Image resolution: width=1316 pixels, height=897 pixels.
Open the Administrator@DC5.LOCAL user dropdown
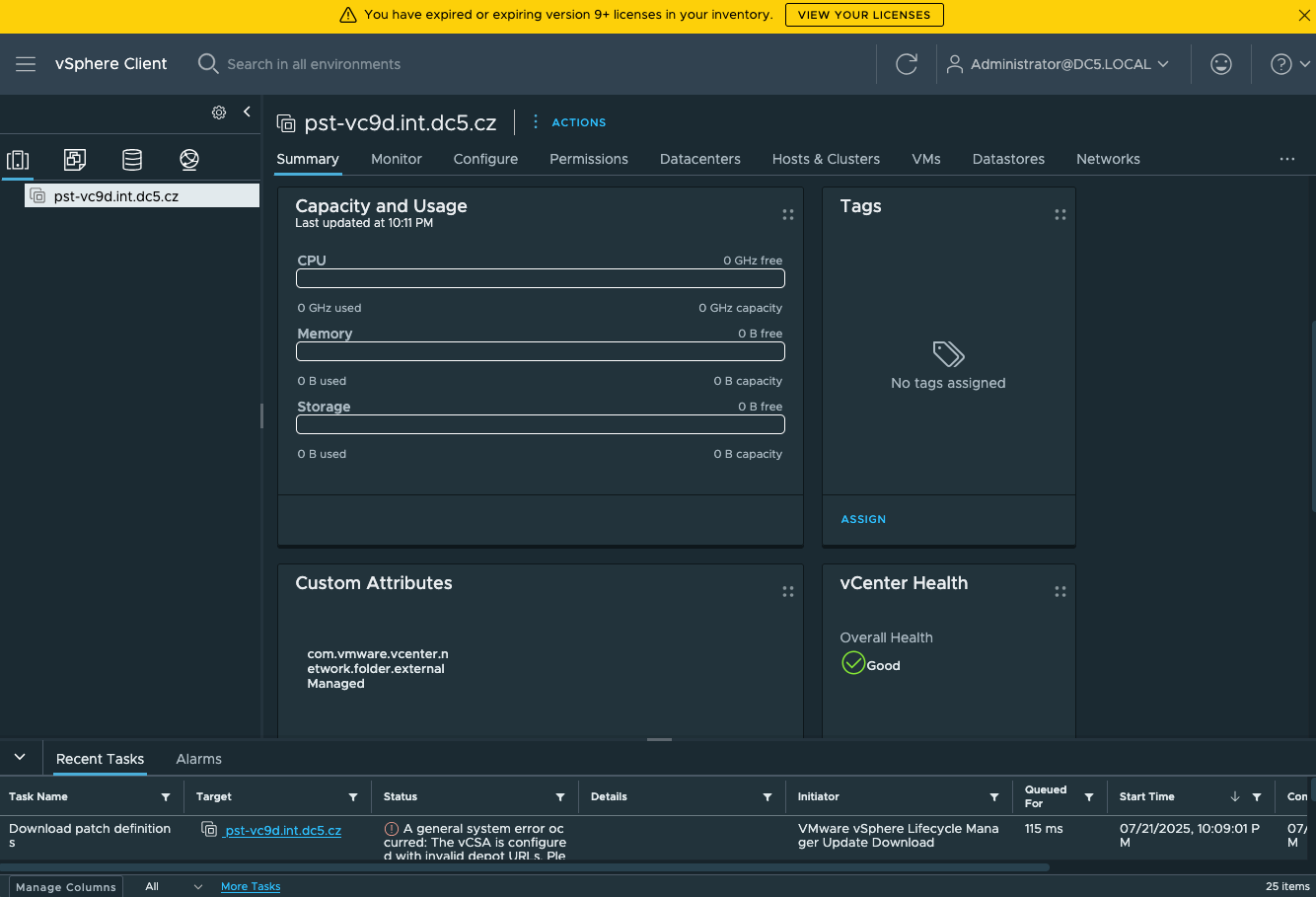(x=1058, y=64)
